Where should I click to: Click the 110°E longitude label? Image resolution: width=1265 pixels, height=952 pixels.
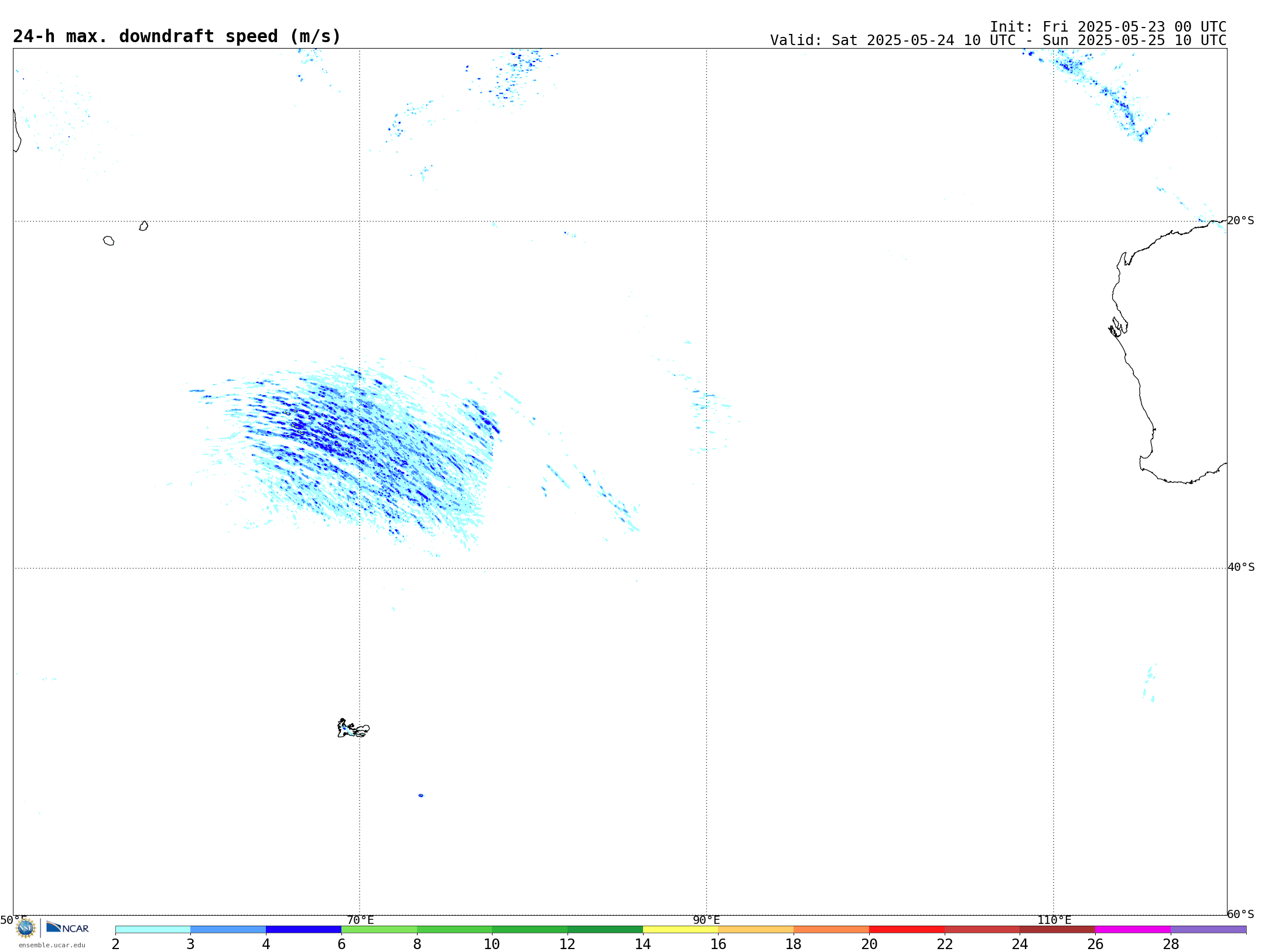point(1054,920)
